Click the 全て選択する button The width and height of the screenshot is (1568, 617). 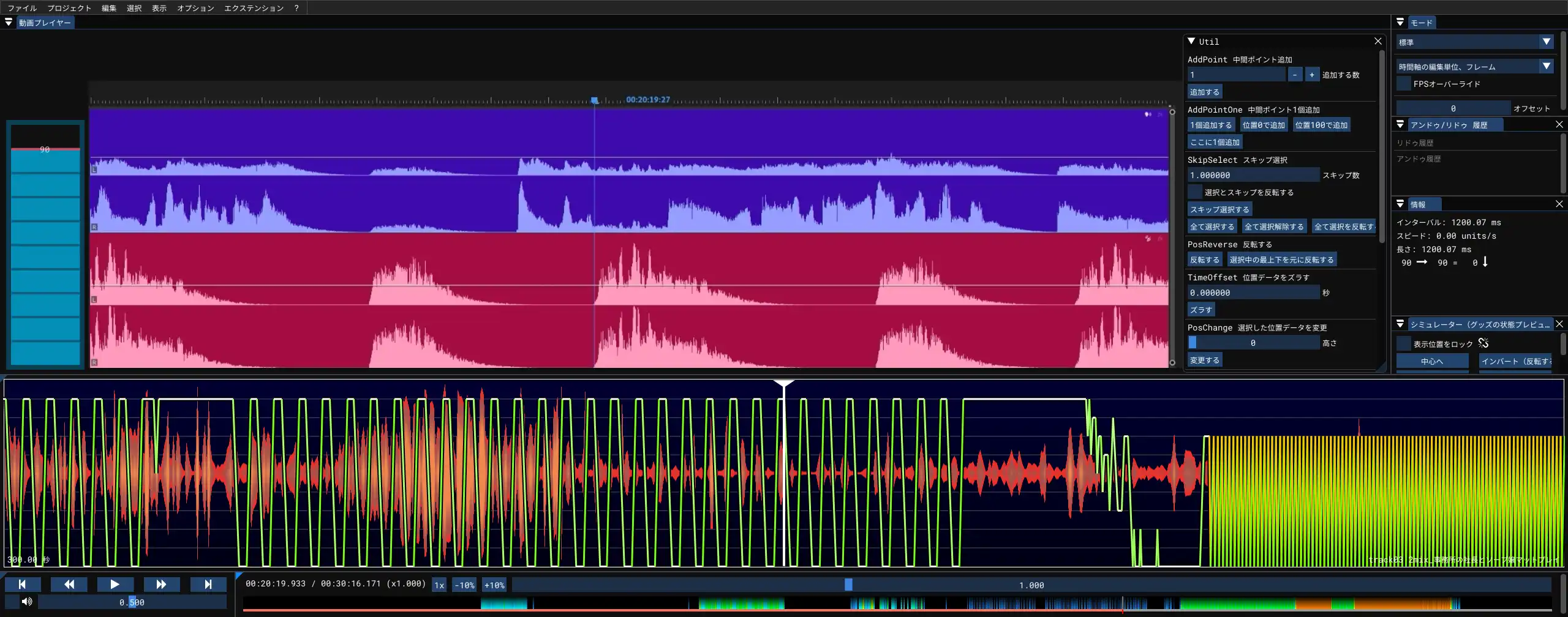pyautogui.click(x=1212, y=226)
